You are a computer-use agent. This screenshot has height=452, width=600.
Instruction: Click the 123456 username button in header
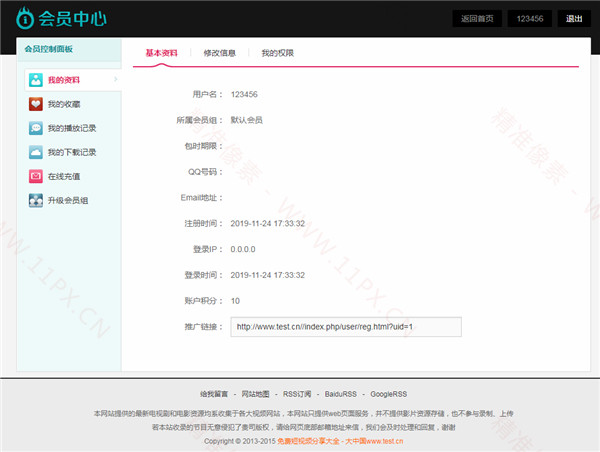click(x=530, y=19)
